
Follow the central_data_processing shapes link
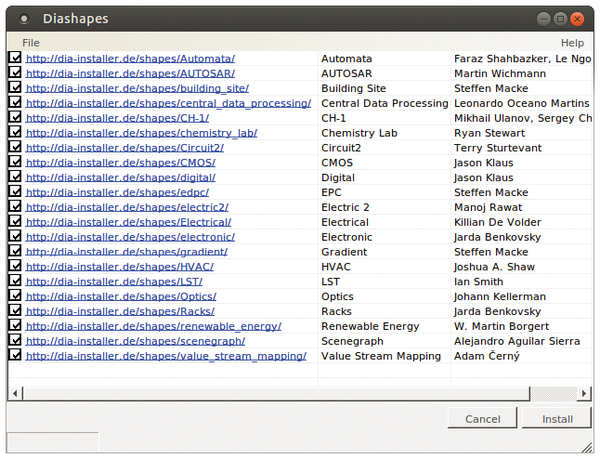click(168, 103)
